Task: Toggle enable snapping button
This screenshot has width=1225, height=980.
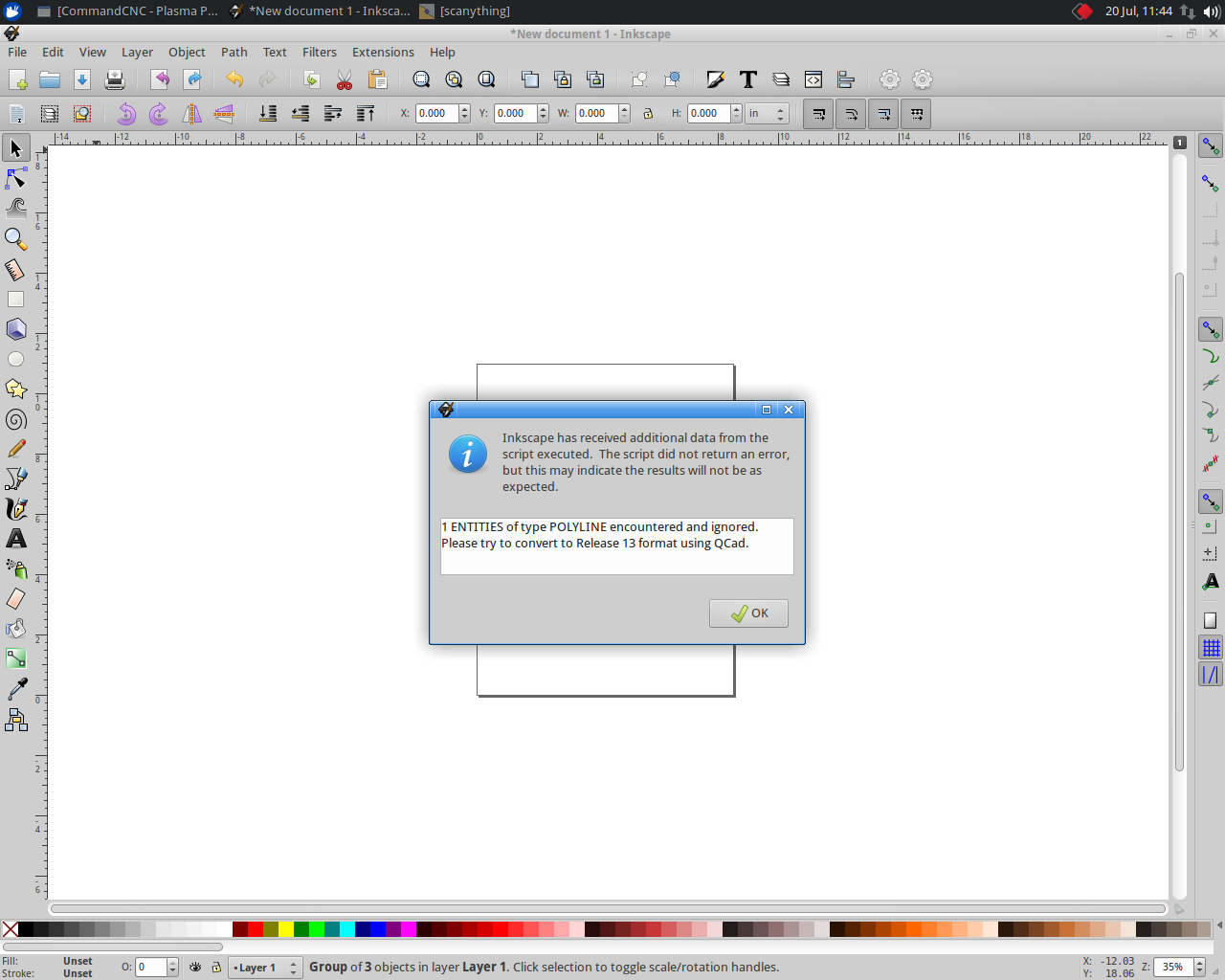Action: (1211, 145)
